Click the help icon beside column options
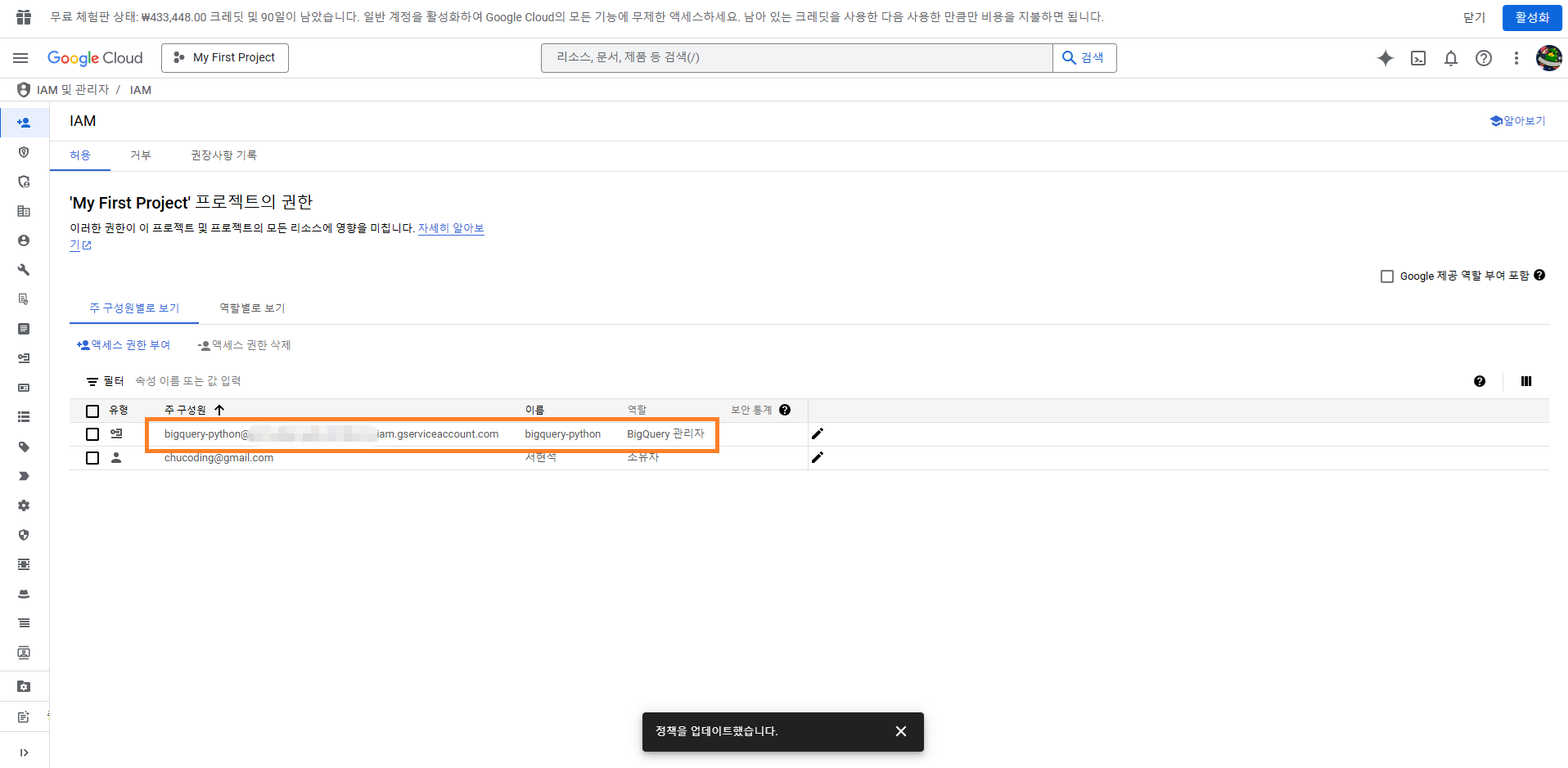1568x768 pixels. coord(1480,381)
